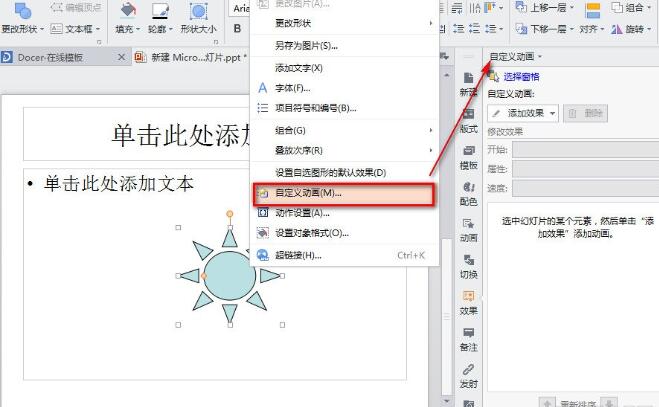Screen dimensions: 659x407
Task: Expand the 旋转 dropdown arrow
Action: pos(649,29)
